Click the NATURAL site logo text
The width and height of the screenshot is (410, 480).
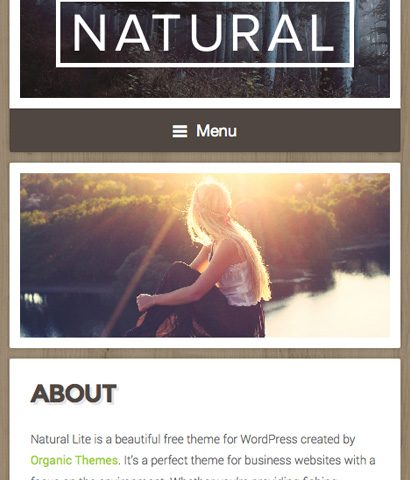click(204, 33)
